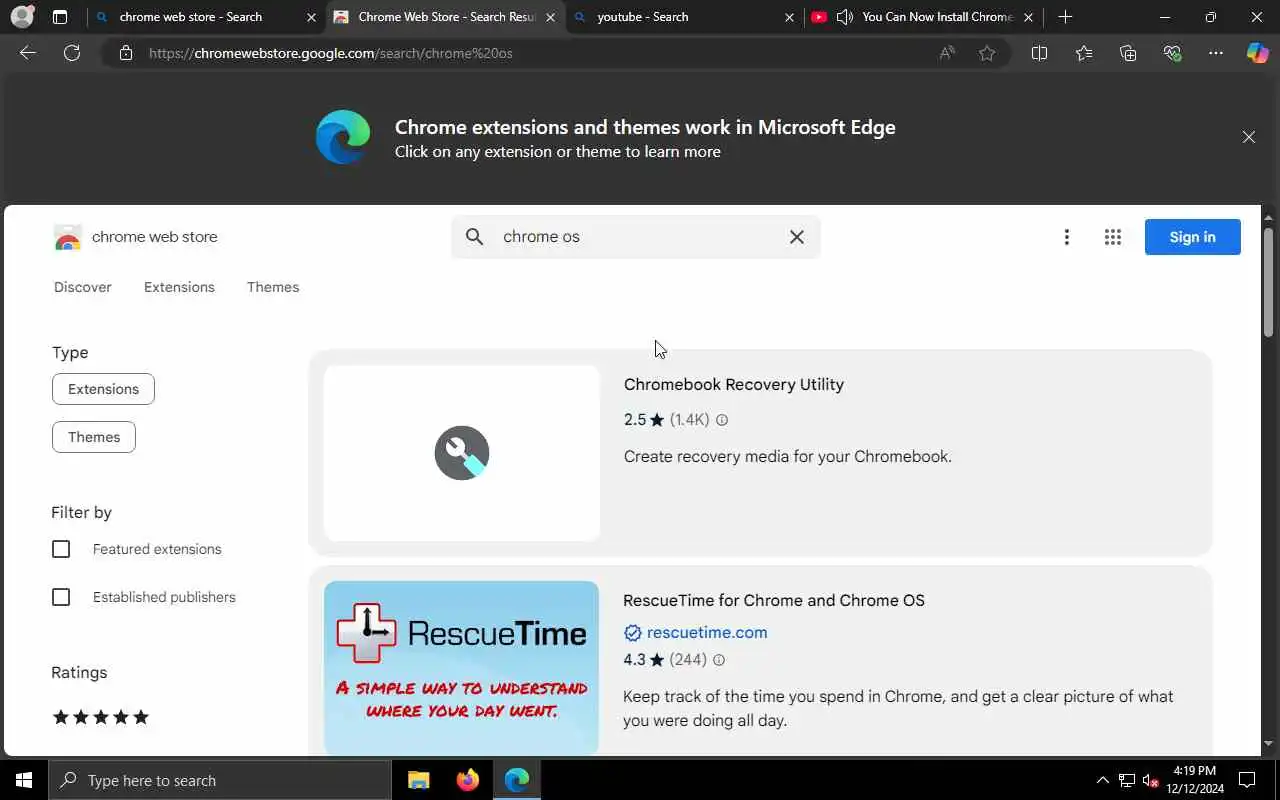1280x800 pixels.
Task: Close the youtube - Search tab
Action: point(789,17)
